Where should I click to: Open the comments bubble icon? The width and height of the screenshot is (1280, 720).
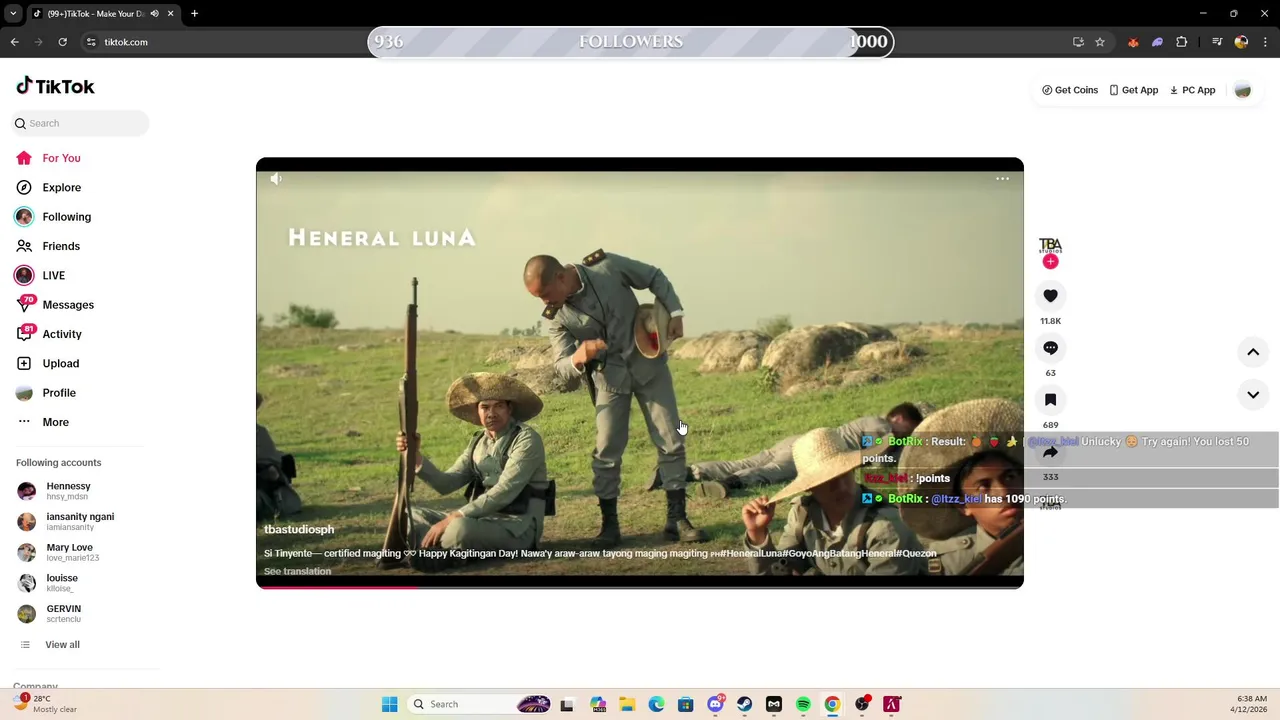coord(1050,348)
